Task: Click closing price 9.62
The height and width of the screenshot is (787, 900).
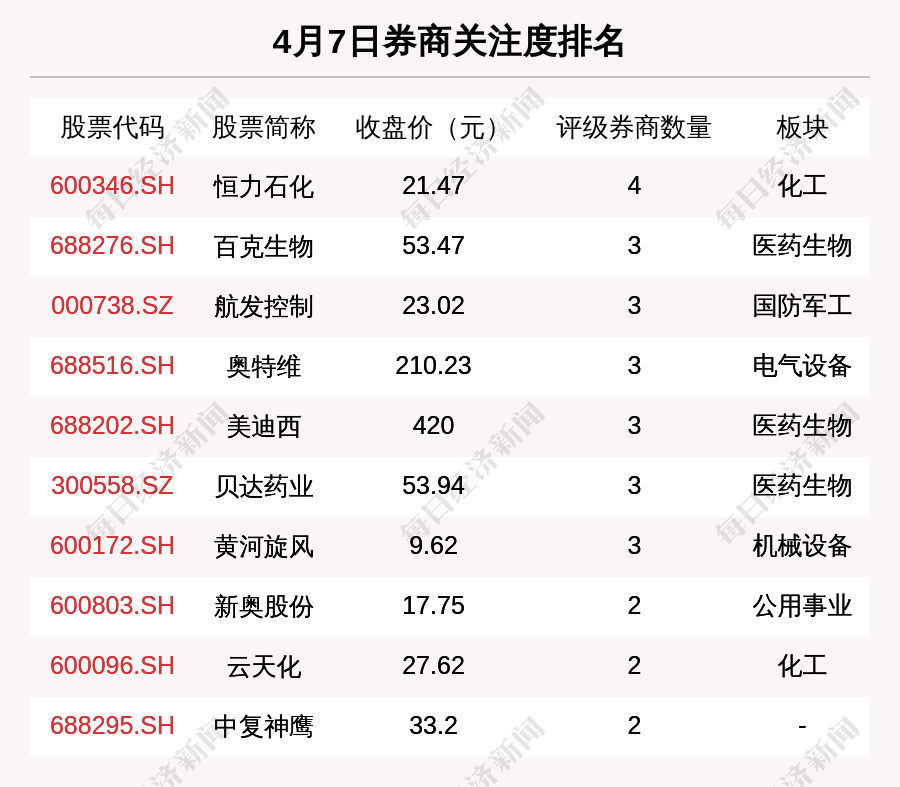Action: point(433,545)
